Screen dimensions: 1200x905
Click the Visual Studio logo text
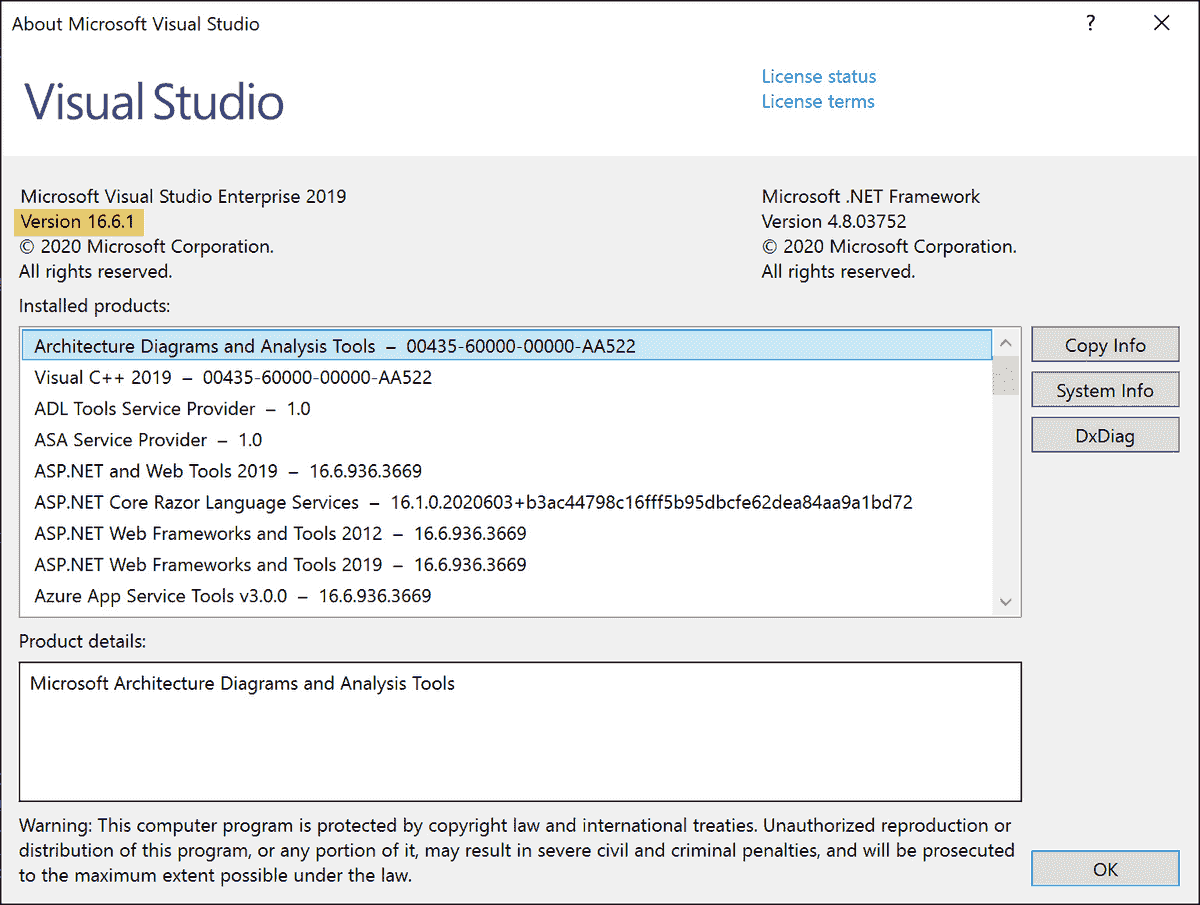click(152, 100)
